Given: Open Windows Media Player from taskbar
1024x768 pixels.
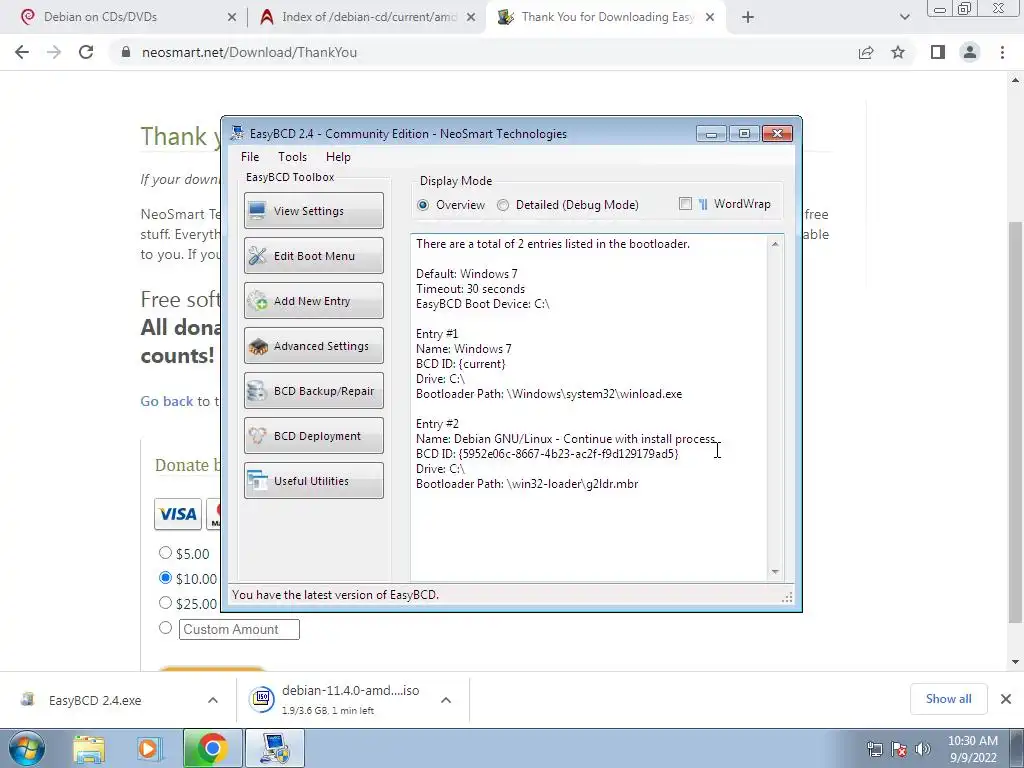Looking at the screenshot, I should [148, 748].
